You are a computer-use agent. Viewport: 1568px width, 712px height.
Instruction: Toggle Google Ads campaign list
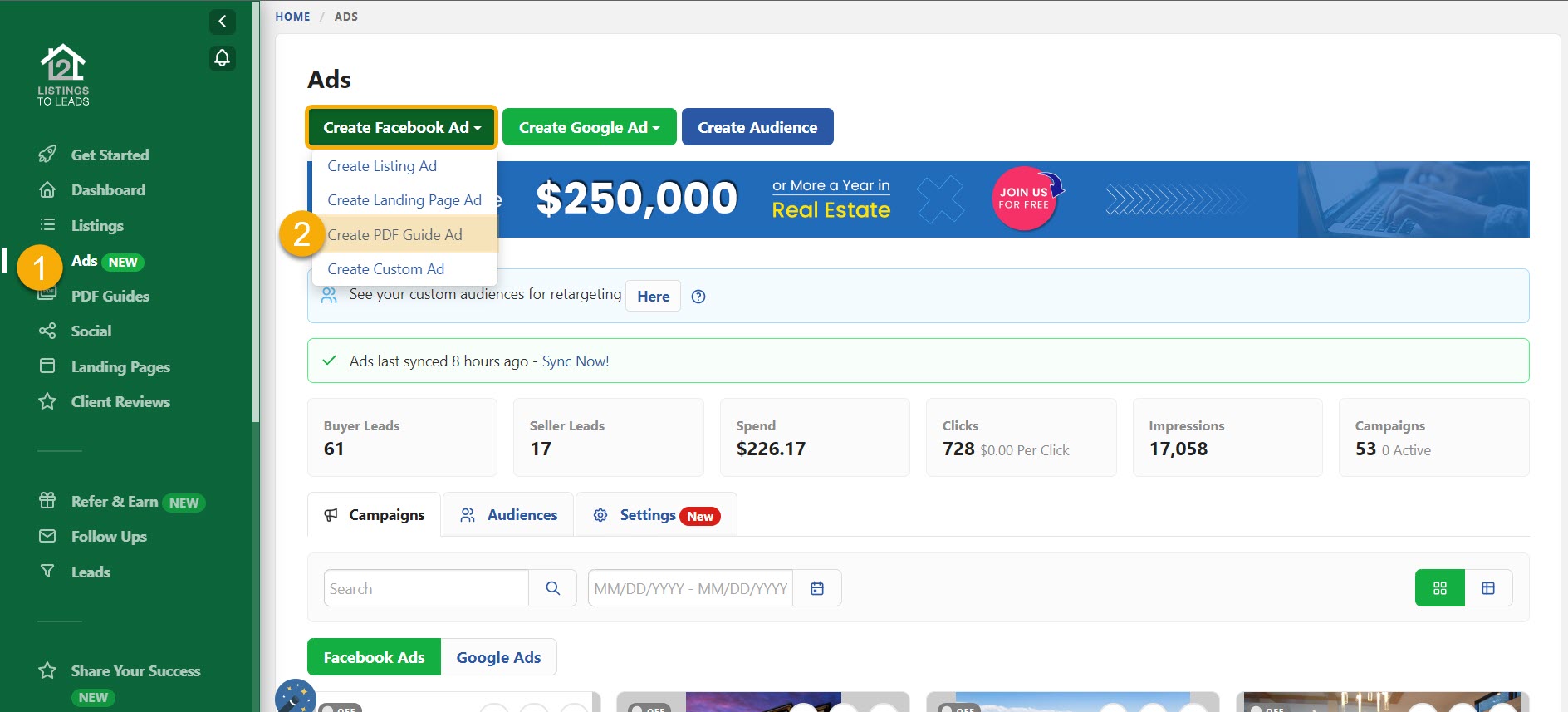498,657
